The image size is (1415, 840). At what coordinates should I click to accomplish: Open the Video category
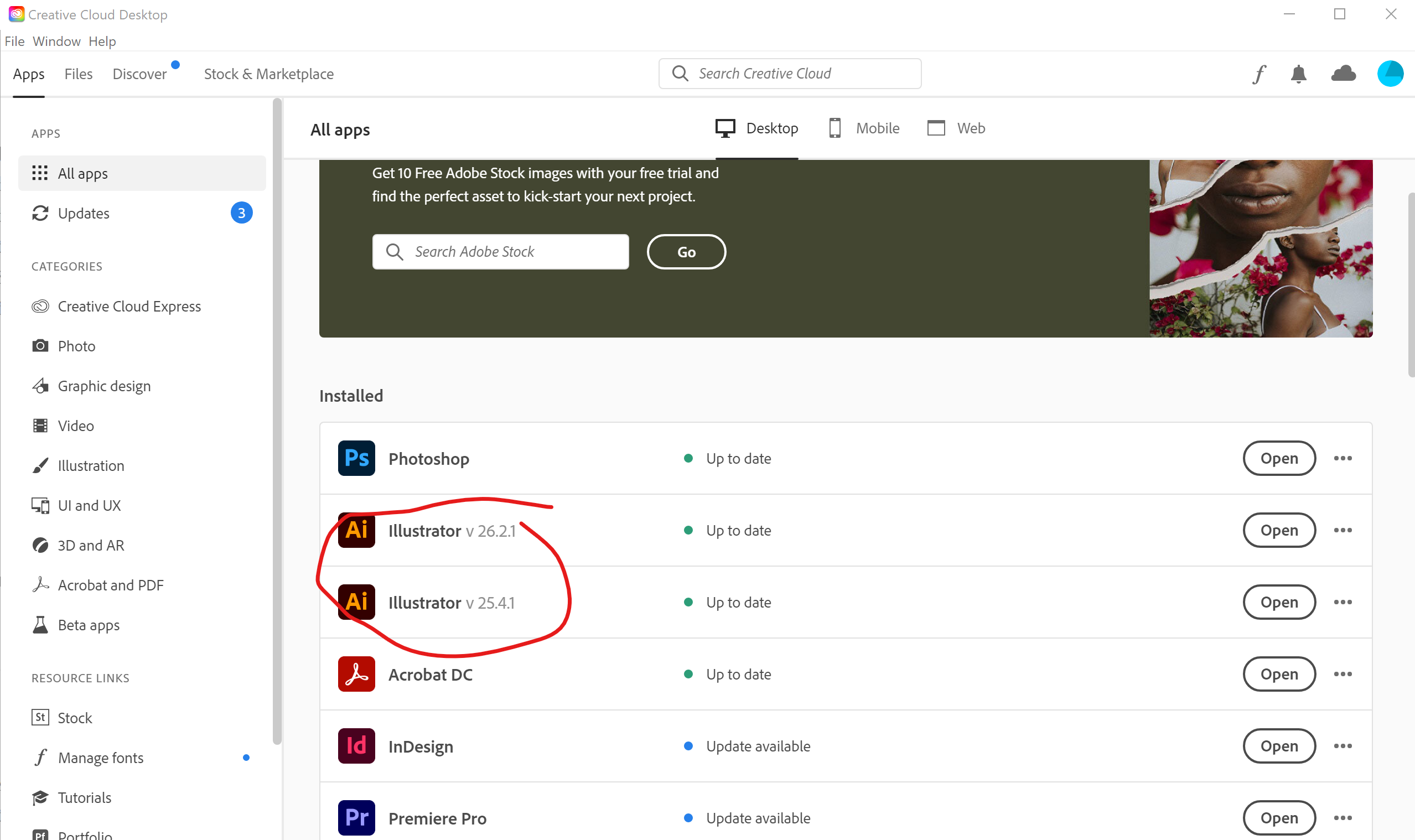tap(63, 426)
